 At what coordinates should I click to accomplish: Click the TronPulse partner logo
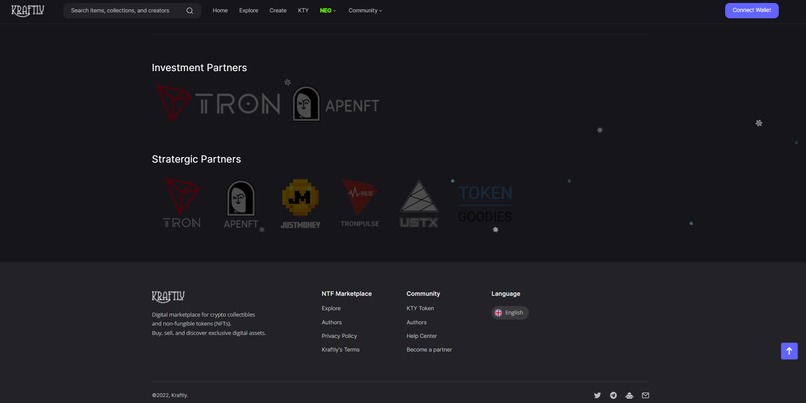[360, 203]
